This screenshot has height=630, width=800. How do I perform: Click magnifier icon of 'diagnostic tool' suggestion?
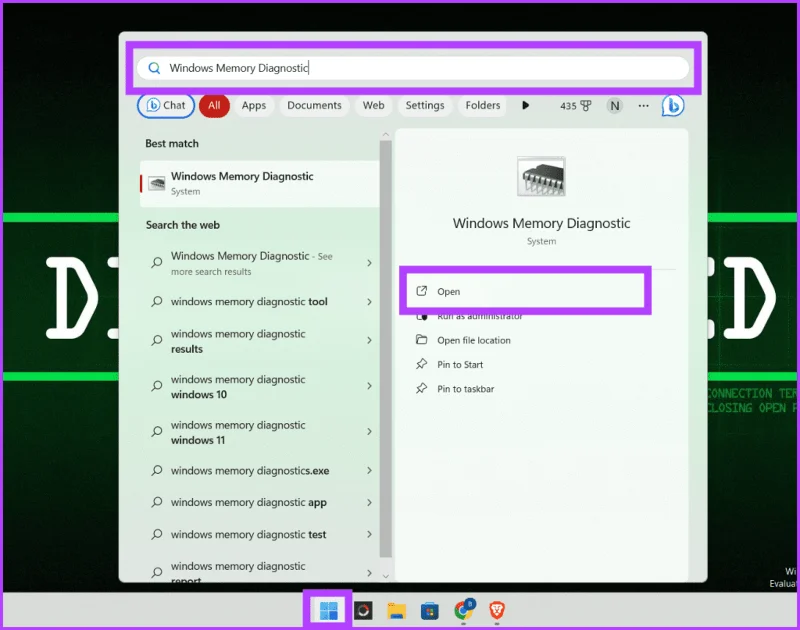(x=157, y=301)
